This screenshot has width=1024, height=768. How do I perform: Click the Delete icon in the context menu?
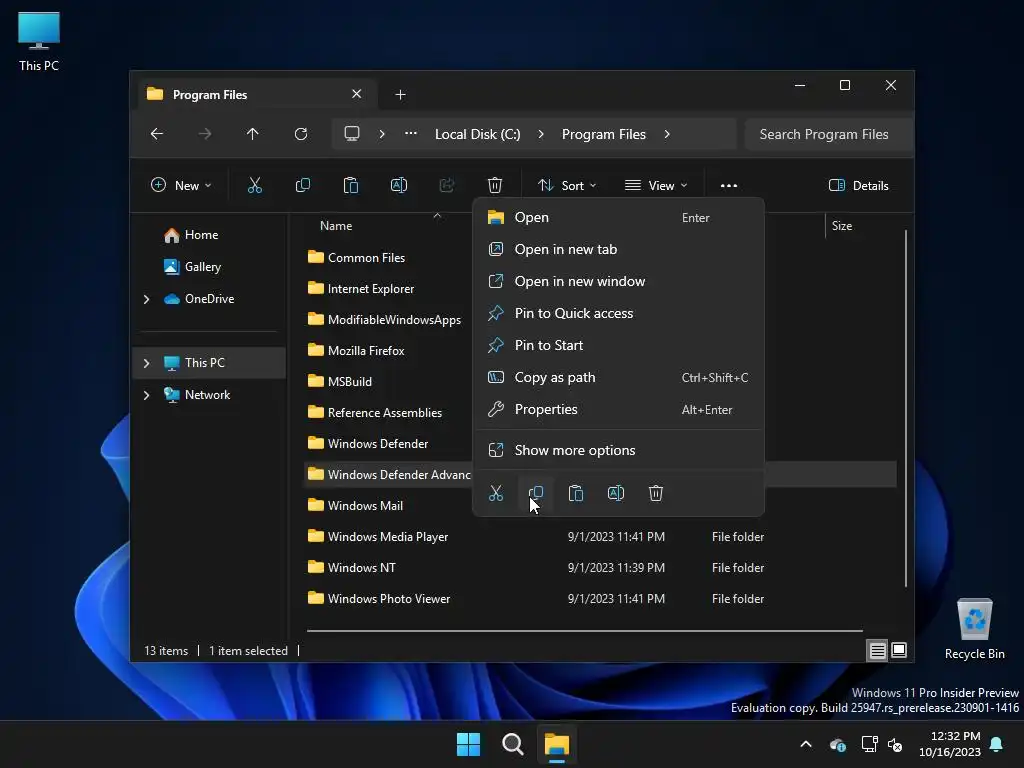pyautogui.click(x=656, y=493)
